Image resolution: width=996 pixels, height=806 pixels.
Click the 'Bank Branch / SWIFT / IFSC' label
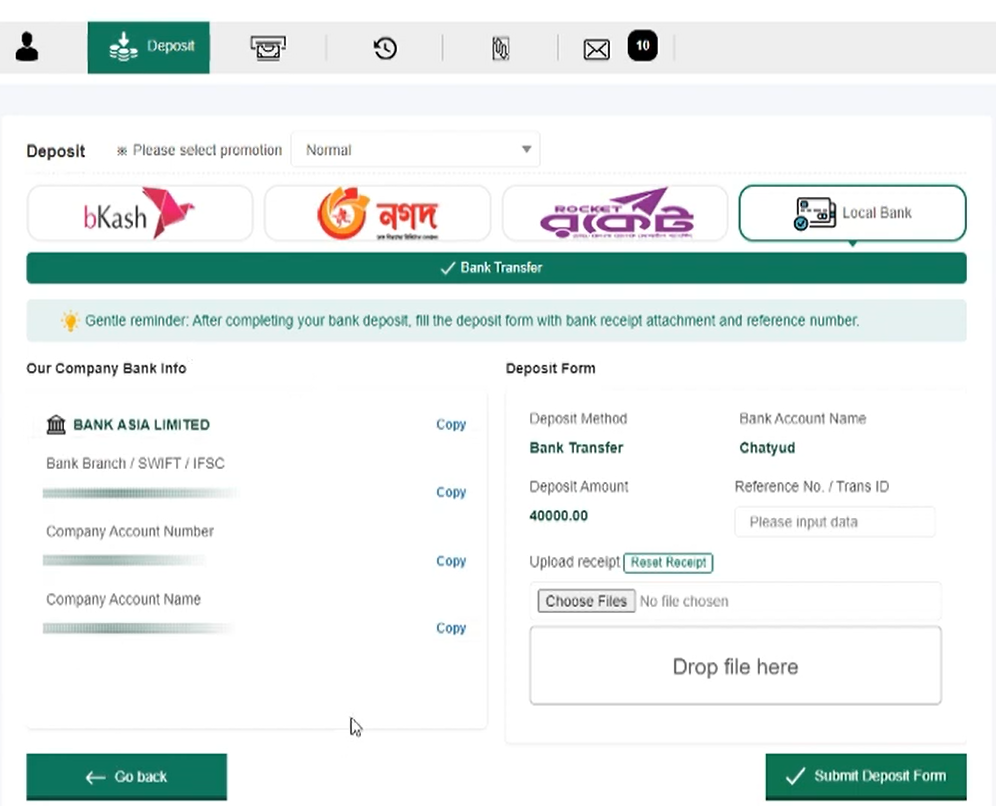135,464
